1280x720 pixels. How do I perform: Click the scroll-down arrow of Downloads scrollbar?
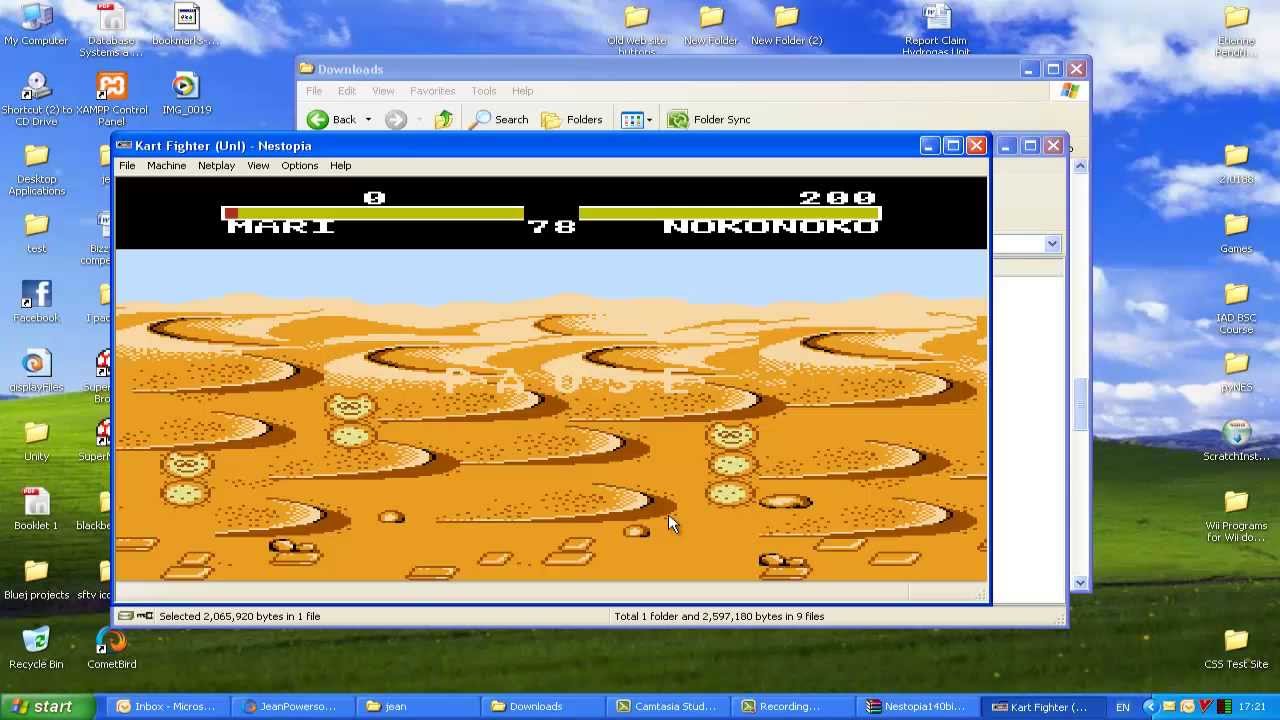(1080, 582)
